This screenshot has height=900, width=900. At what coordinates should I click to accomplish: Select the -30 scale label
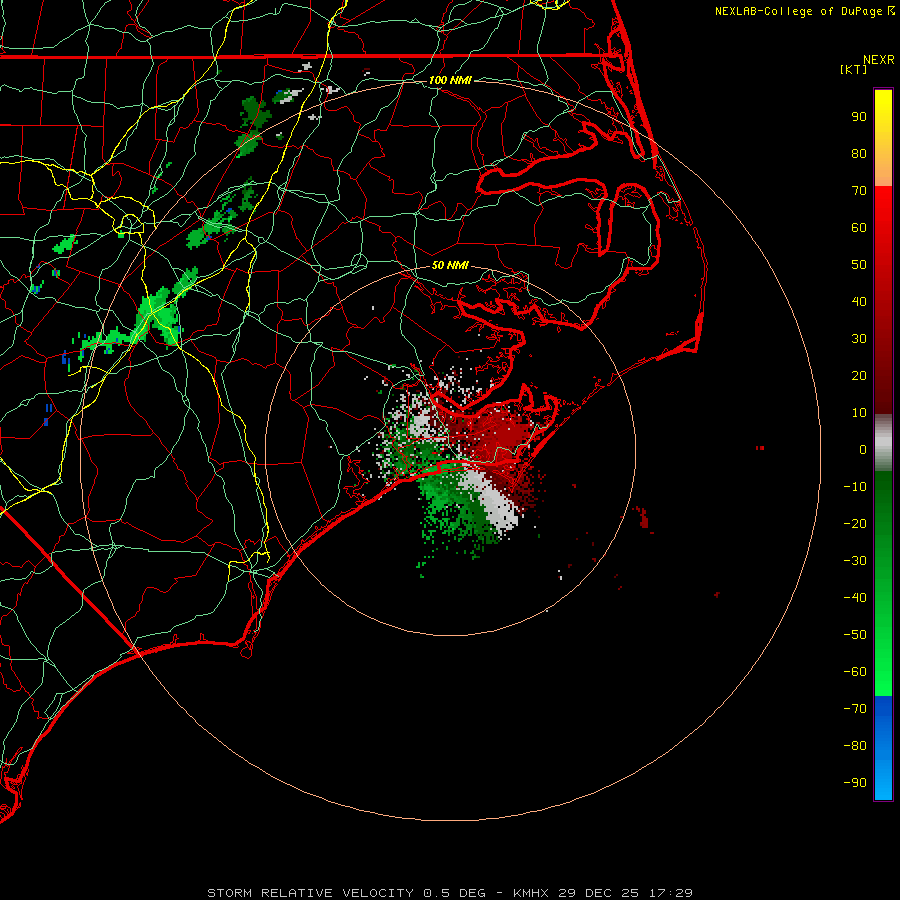click(855, 561)
